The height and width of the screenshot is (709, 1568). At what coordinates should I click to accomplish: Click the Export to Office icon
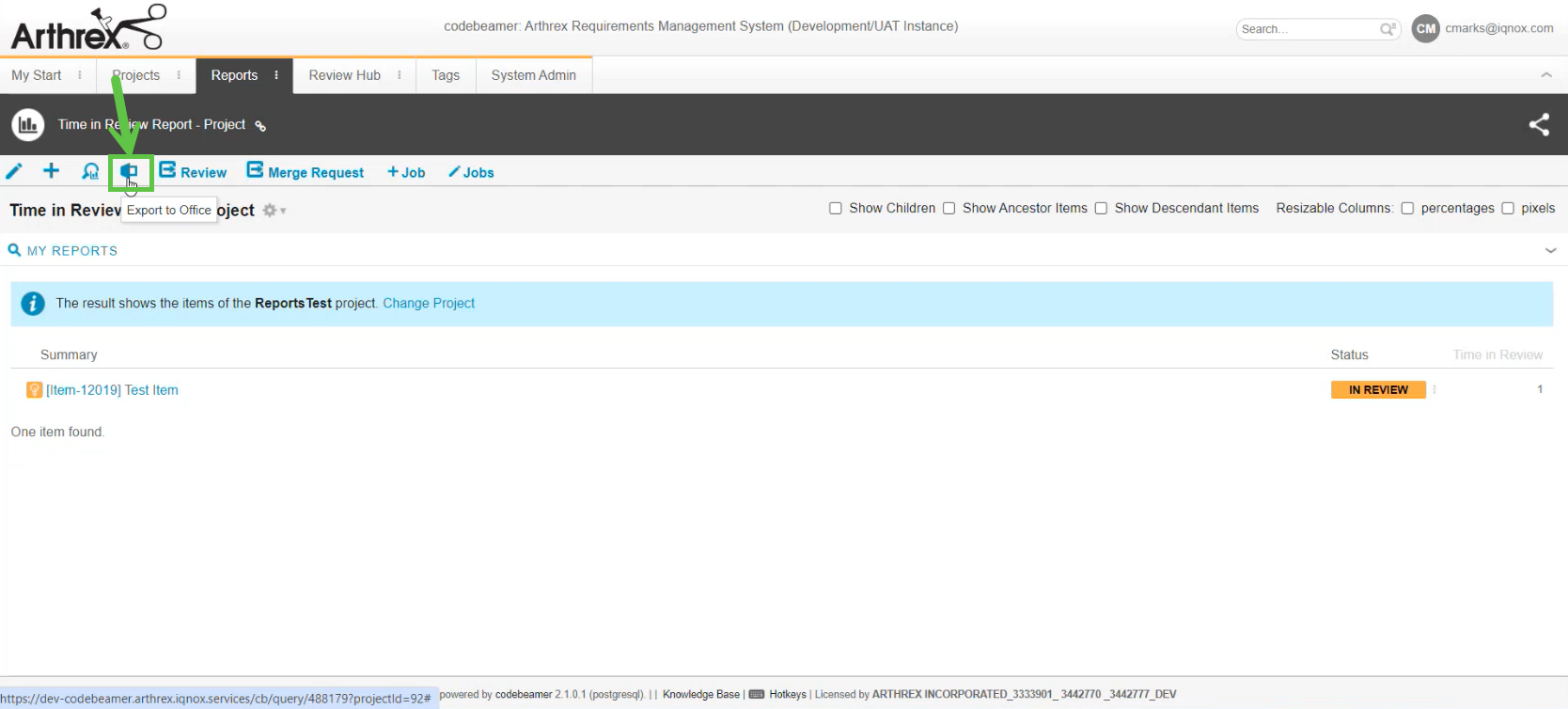coord(130,171)
